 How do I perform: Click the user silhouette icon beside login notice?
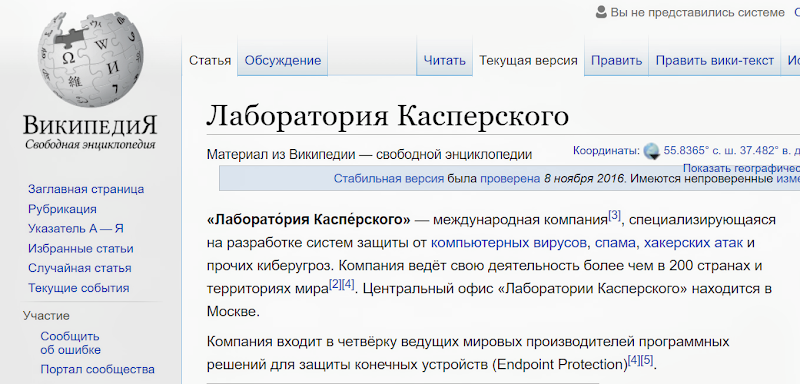click(x=602, y=12)
